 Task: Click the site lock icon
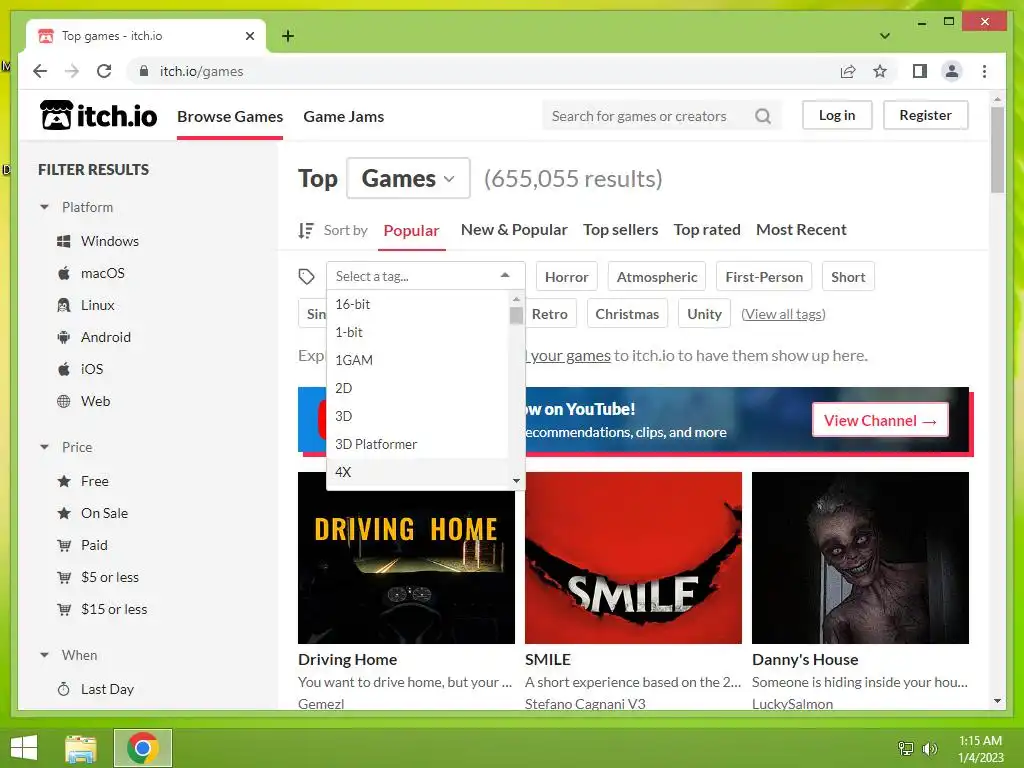click(x=144, y=71)
